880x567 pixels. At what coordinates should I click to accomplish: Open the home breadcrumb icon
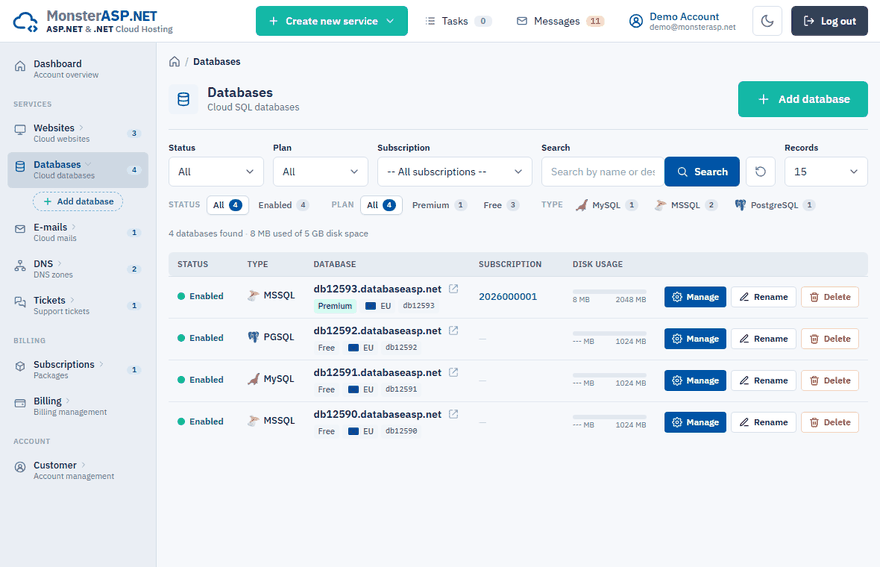175,62
